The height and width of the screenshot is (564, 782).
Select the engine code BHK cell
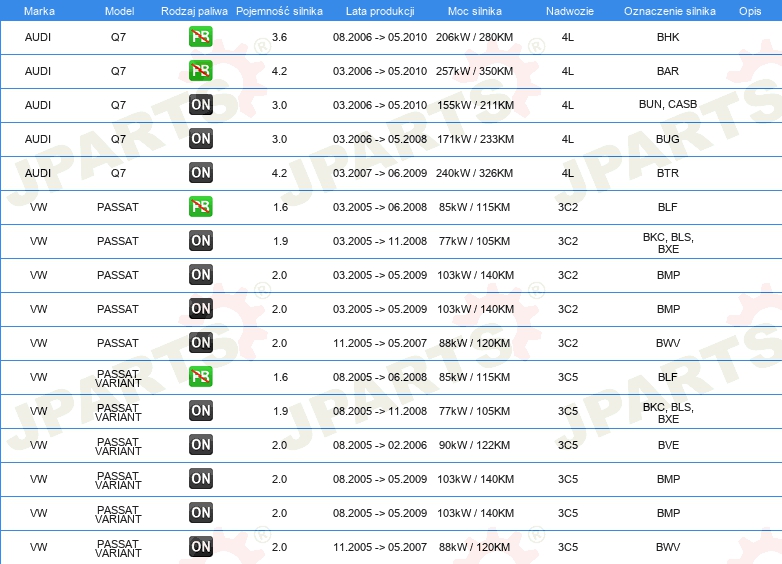coord(668,37)
